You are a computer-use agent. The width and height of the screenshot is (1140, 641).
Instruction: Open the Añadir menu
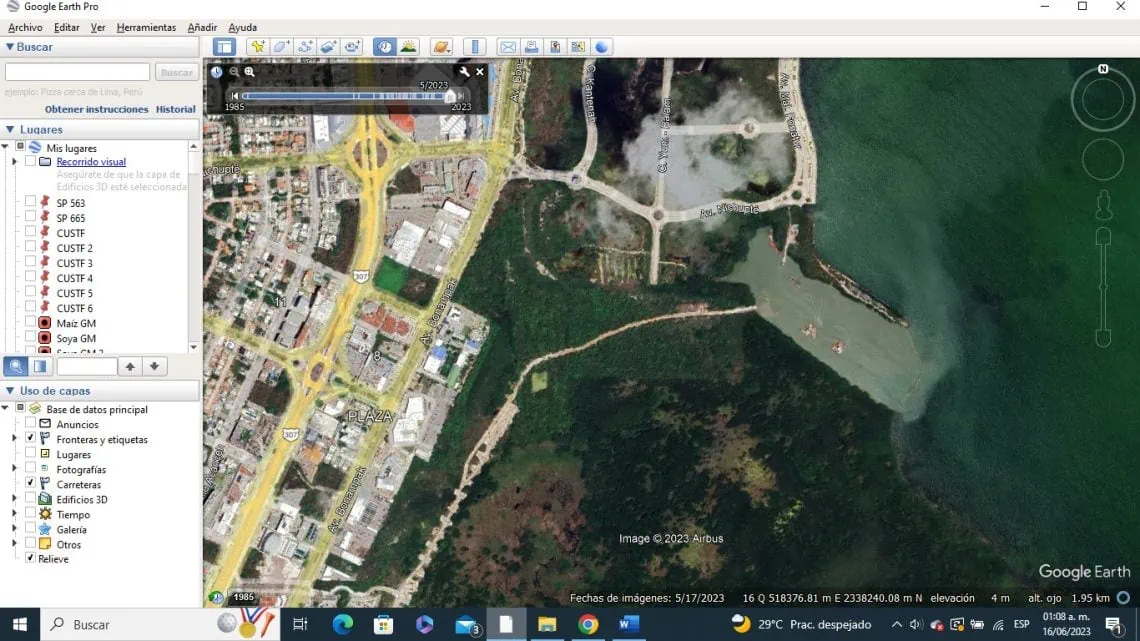[202, 27]
